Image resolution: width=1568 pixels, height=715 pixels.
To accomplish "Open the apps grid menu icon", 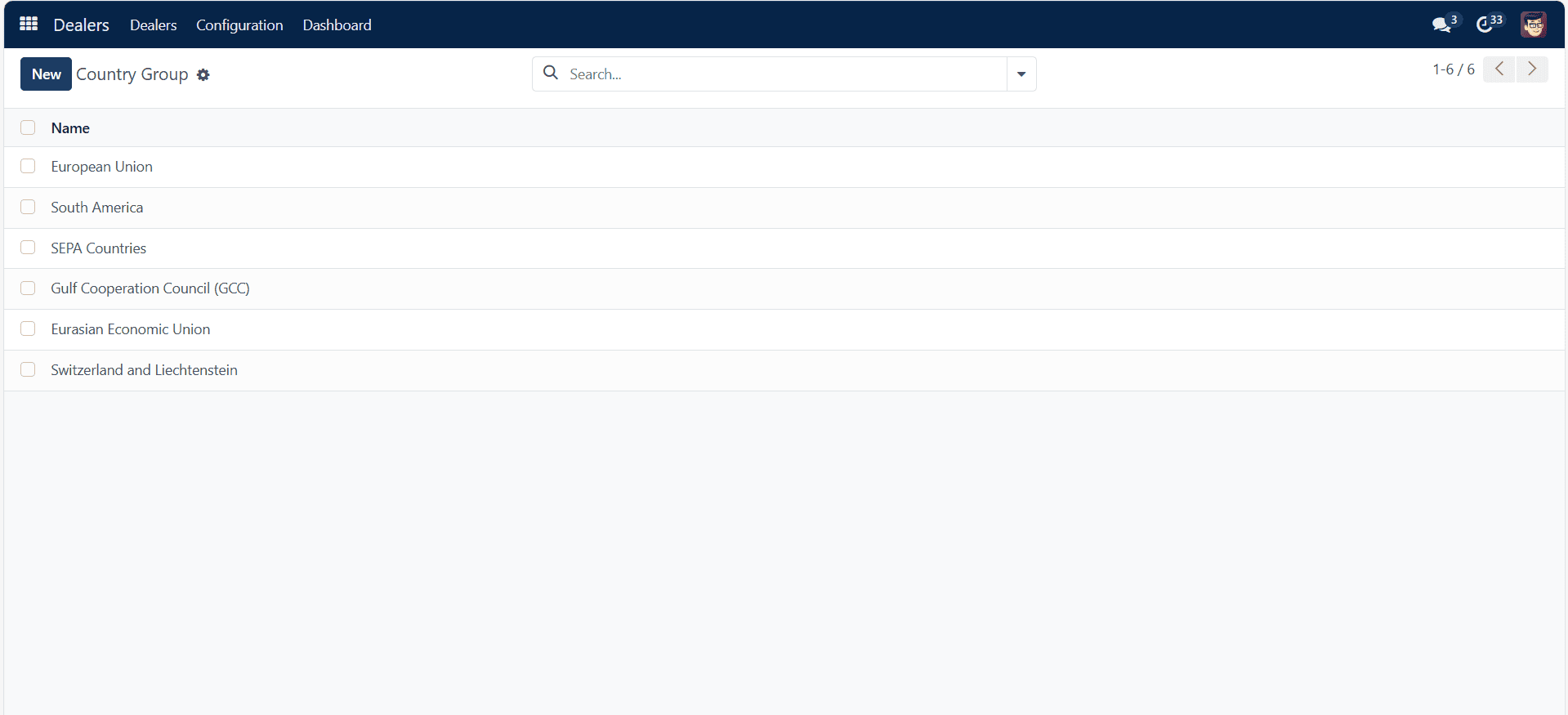I will point(29,24).
